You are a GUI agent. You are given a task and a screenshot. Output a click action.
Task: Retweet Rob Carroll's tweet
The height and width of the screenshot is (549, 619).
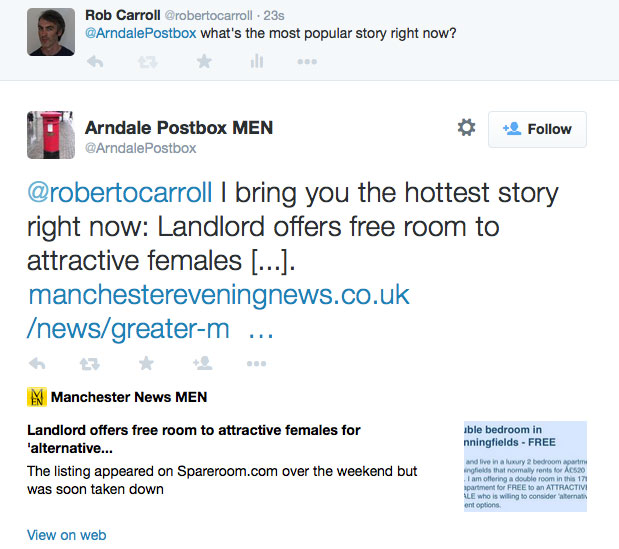tap(148, 62)
